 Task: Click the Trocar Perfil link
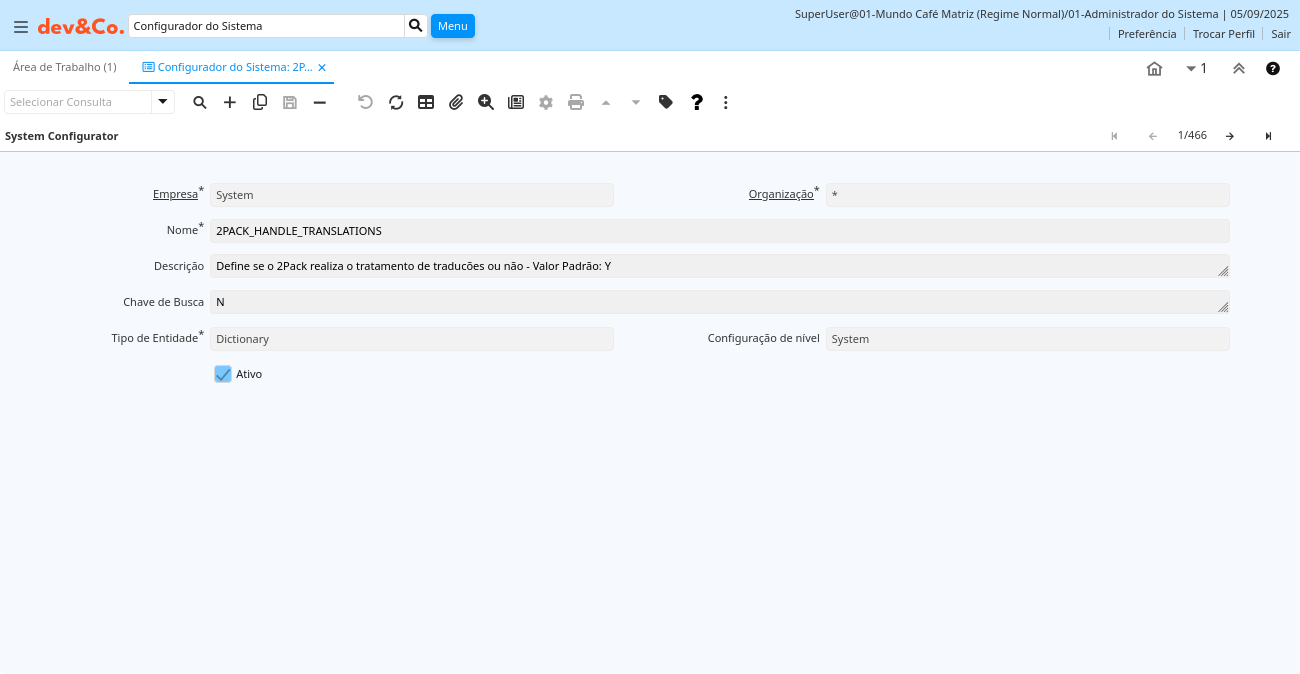tap(1223, 34)
